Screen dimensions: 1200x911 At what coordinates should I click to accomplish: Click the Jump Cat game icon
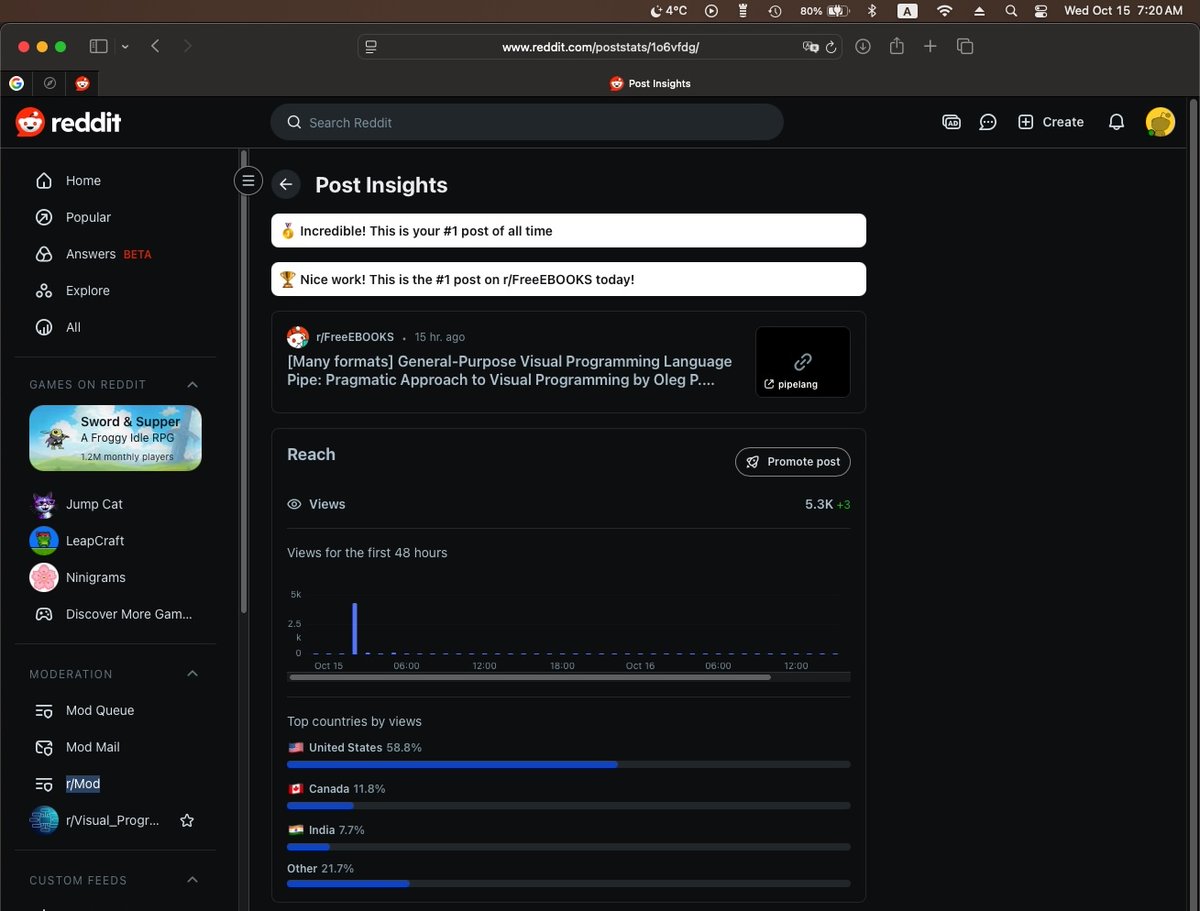click(x=44, y=504)
